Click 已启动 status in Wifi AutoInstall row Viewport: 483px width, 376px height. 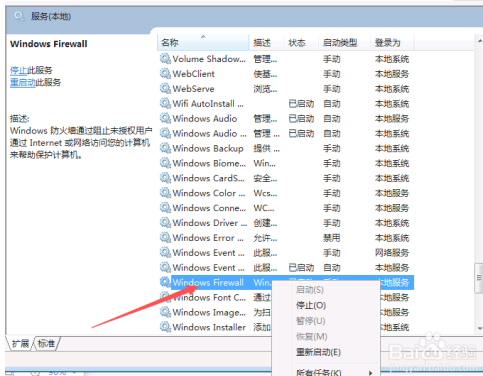[301, 103]
